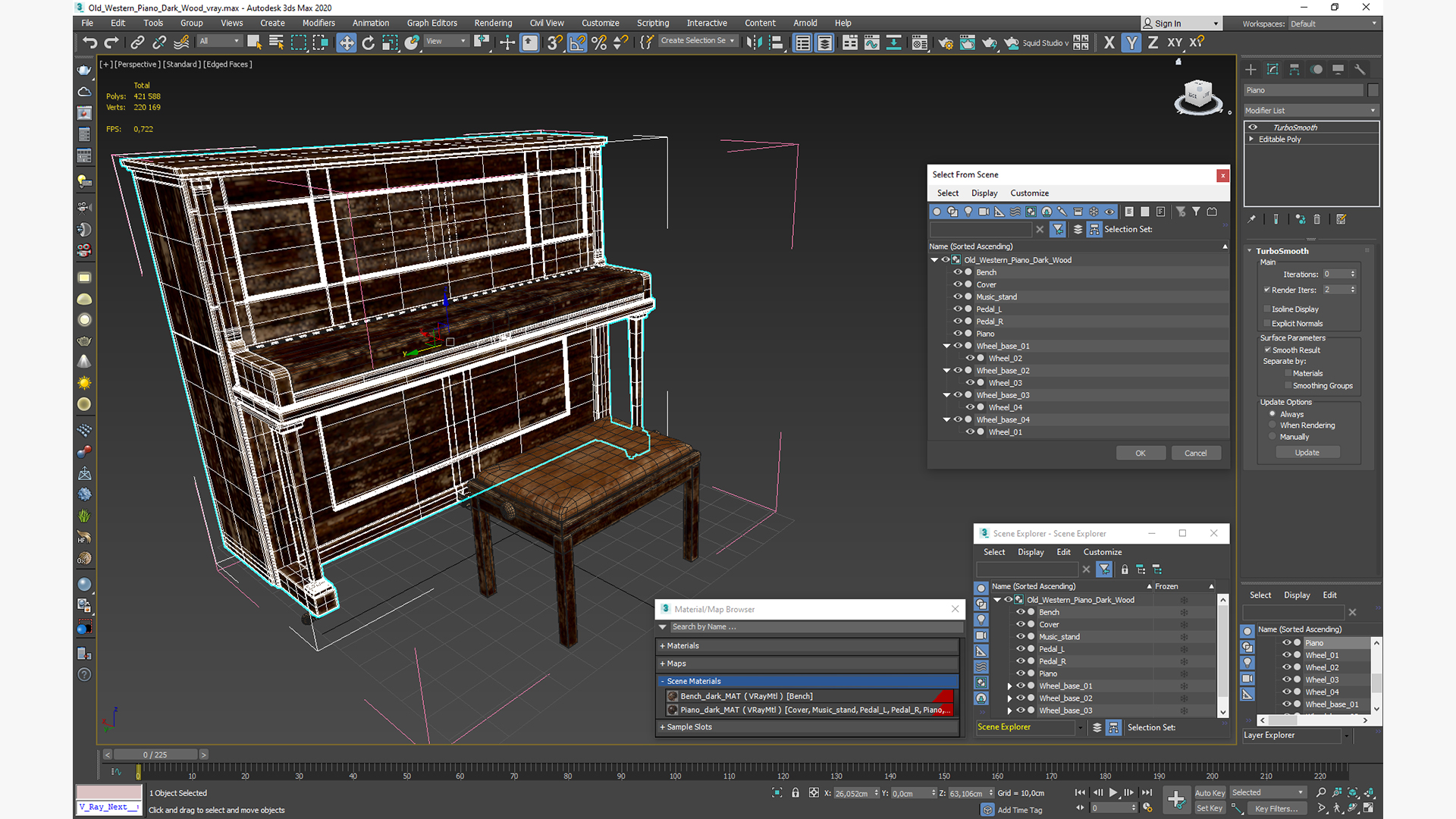Open the Graph Editors menu
This screenshot has width=1456, height=819.
click(x=431, y=23)
